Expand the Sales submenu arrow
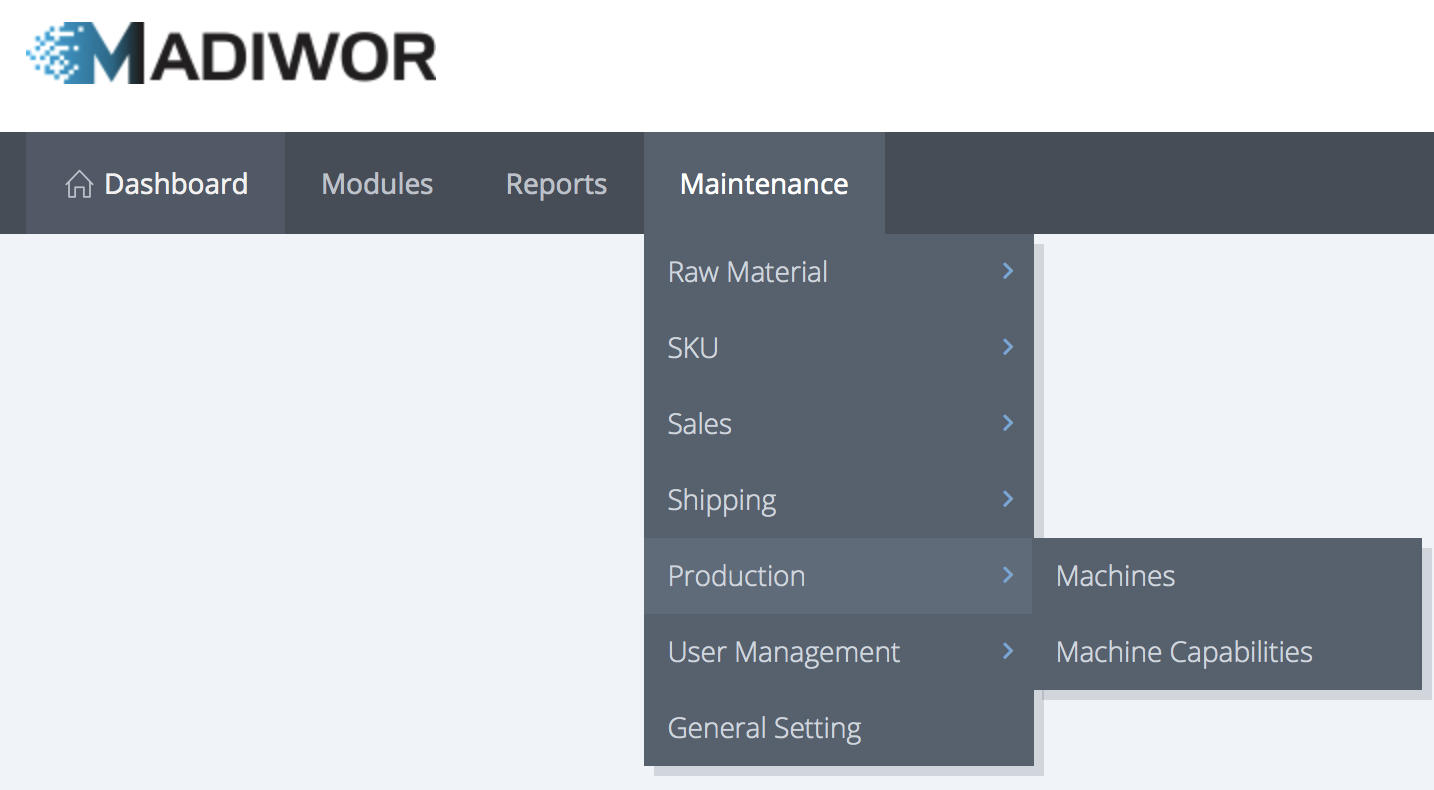Viewport: 1434px width, 790px height. (1008, 423)
